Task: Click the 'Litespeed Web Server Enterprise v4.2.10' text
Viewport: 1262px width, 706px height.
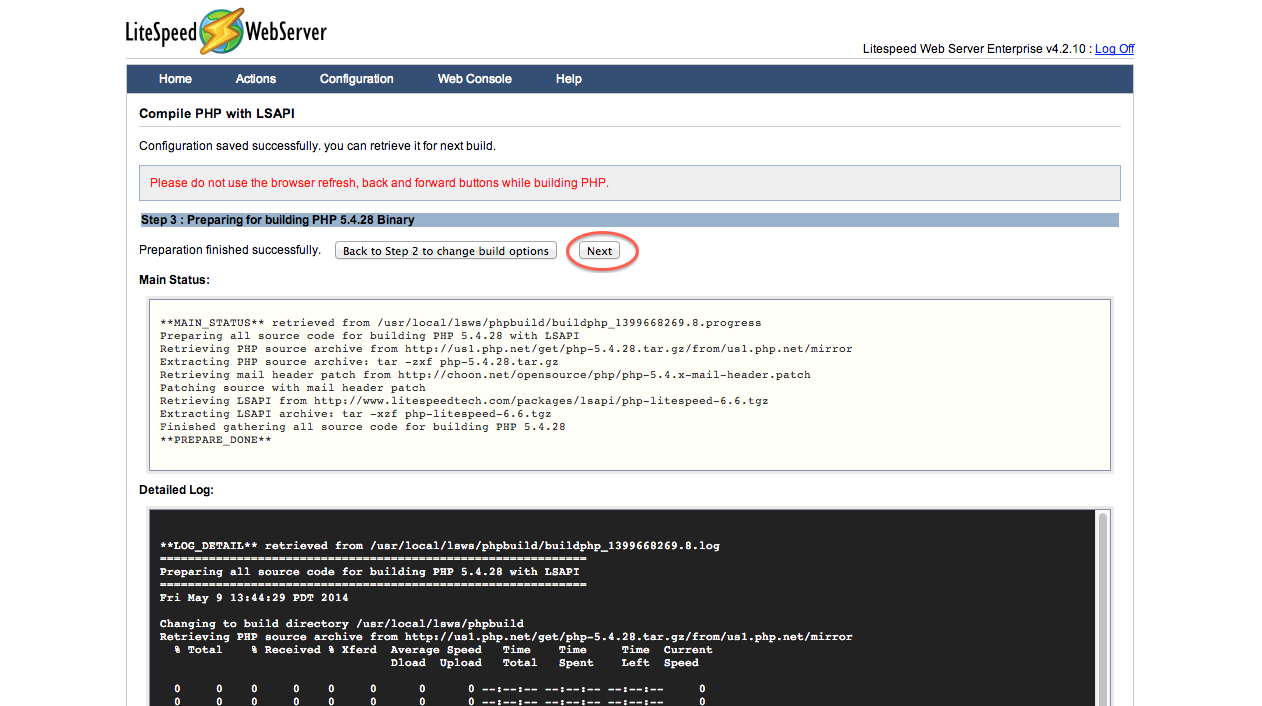Action: pos(975,49)
